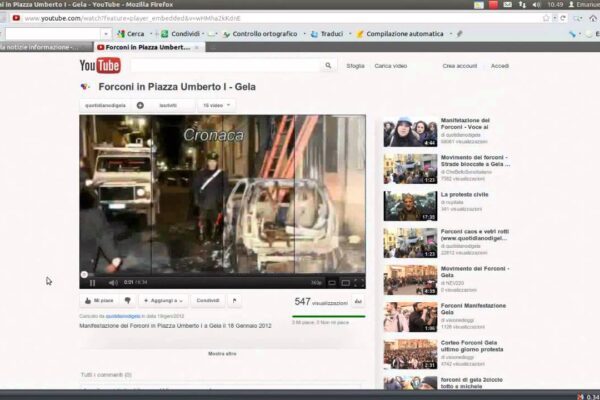Click the thumbs-down dislike icon
Image resolution: width=600 pixels, height=400 pixels.
[127, 300]
